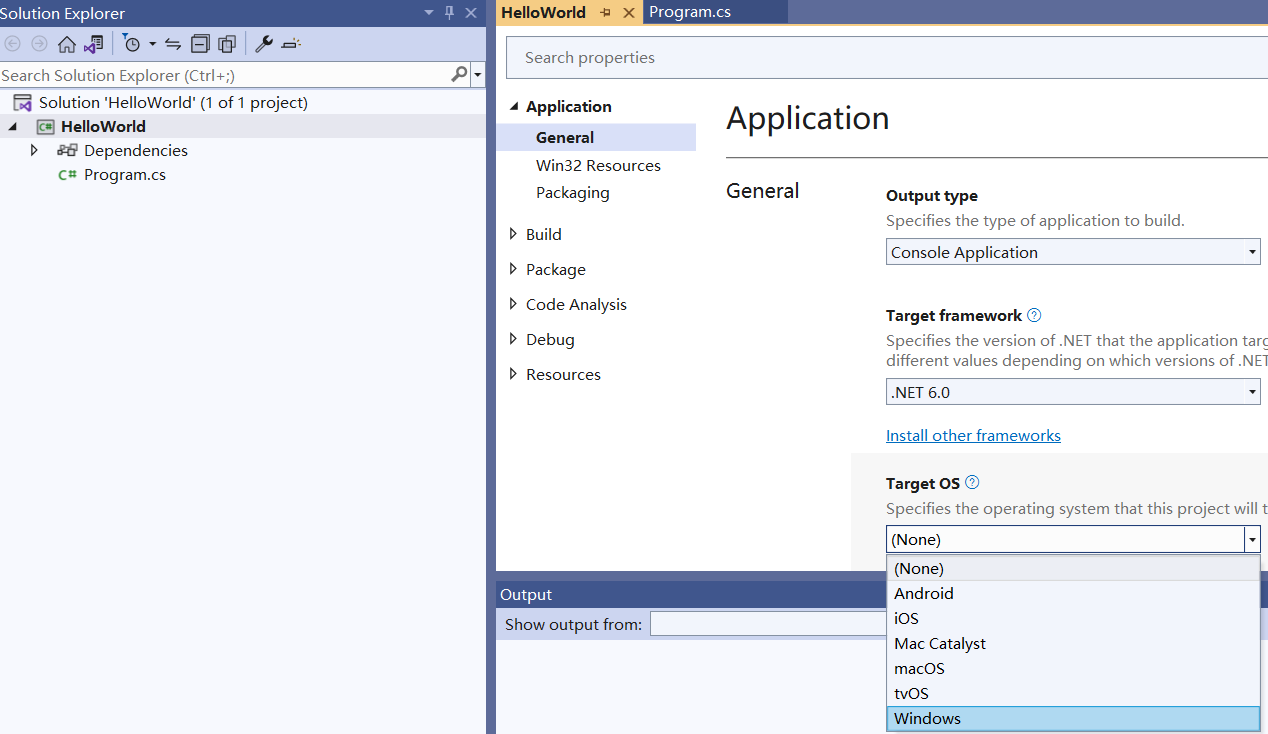Open the Target framework .NET 6.0 dropdown
1268x734 pixels.
coord(1073,392)
